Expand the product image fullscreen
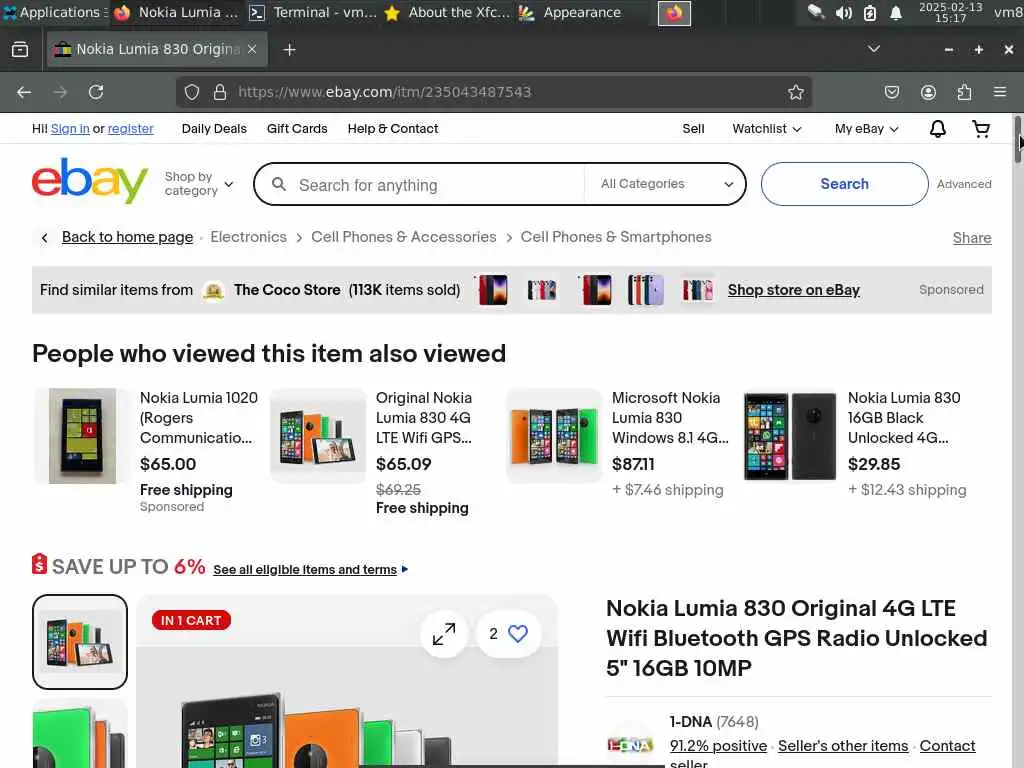The image size is (1024, 768). (444, 633)
